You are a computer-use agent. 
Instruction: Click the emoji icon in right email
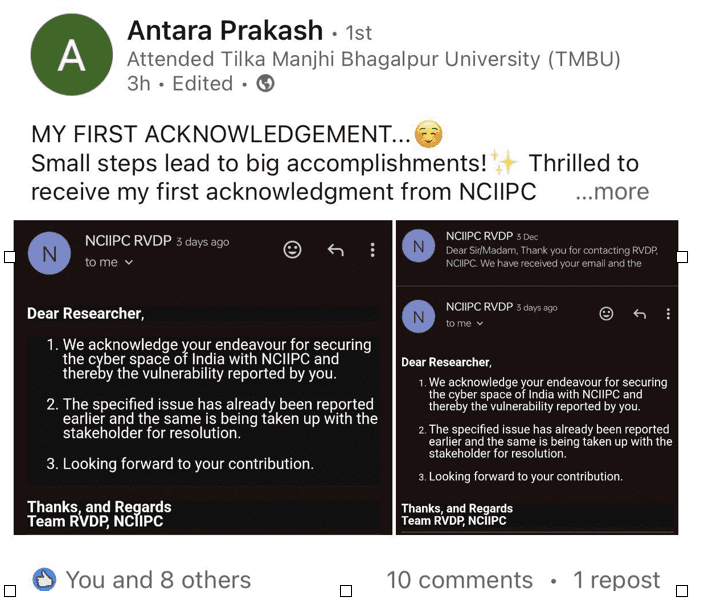[606, 314]
